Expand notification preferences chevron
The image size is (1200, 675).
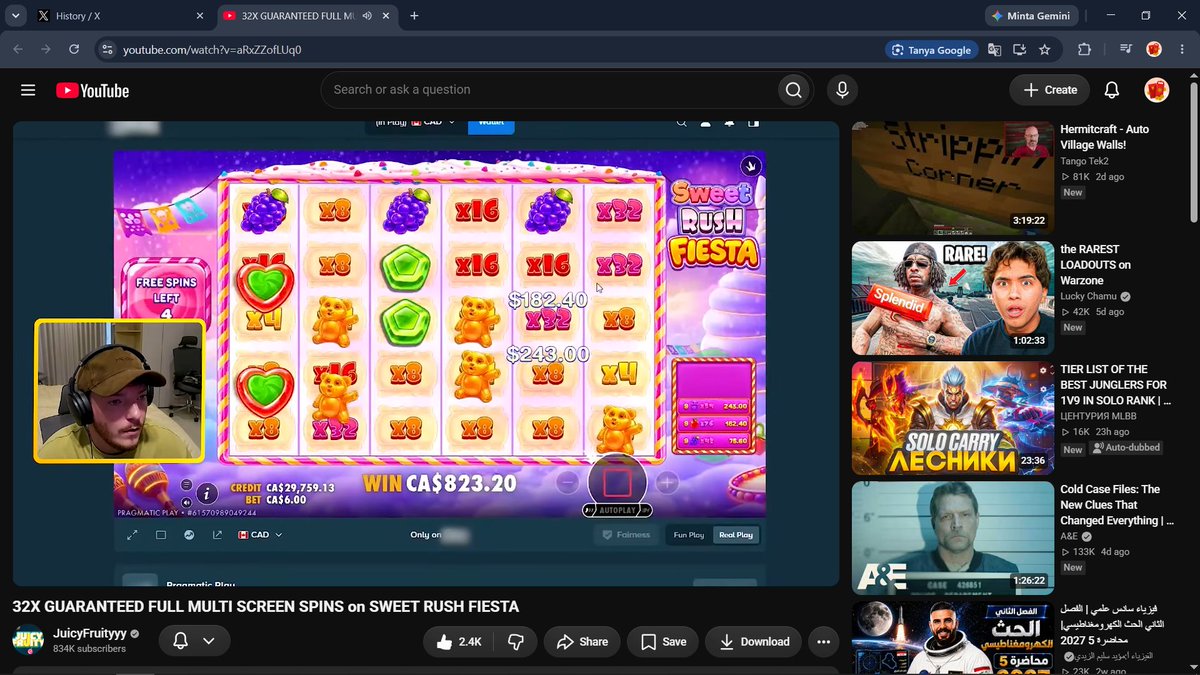[x=208, y=641]
